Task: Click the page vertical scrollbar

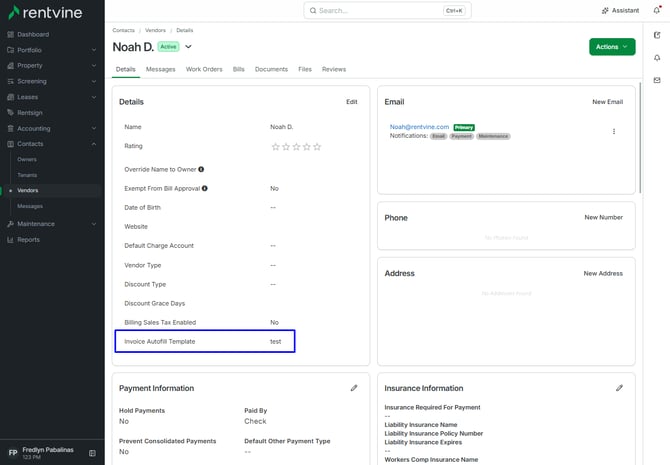Action: point(640,138)
